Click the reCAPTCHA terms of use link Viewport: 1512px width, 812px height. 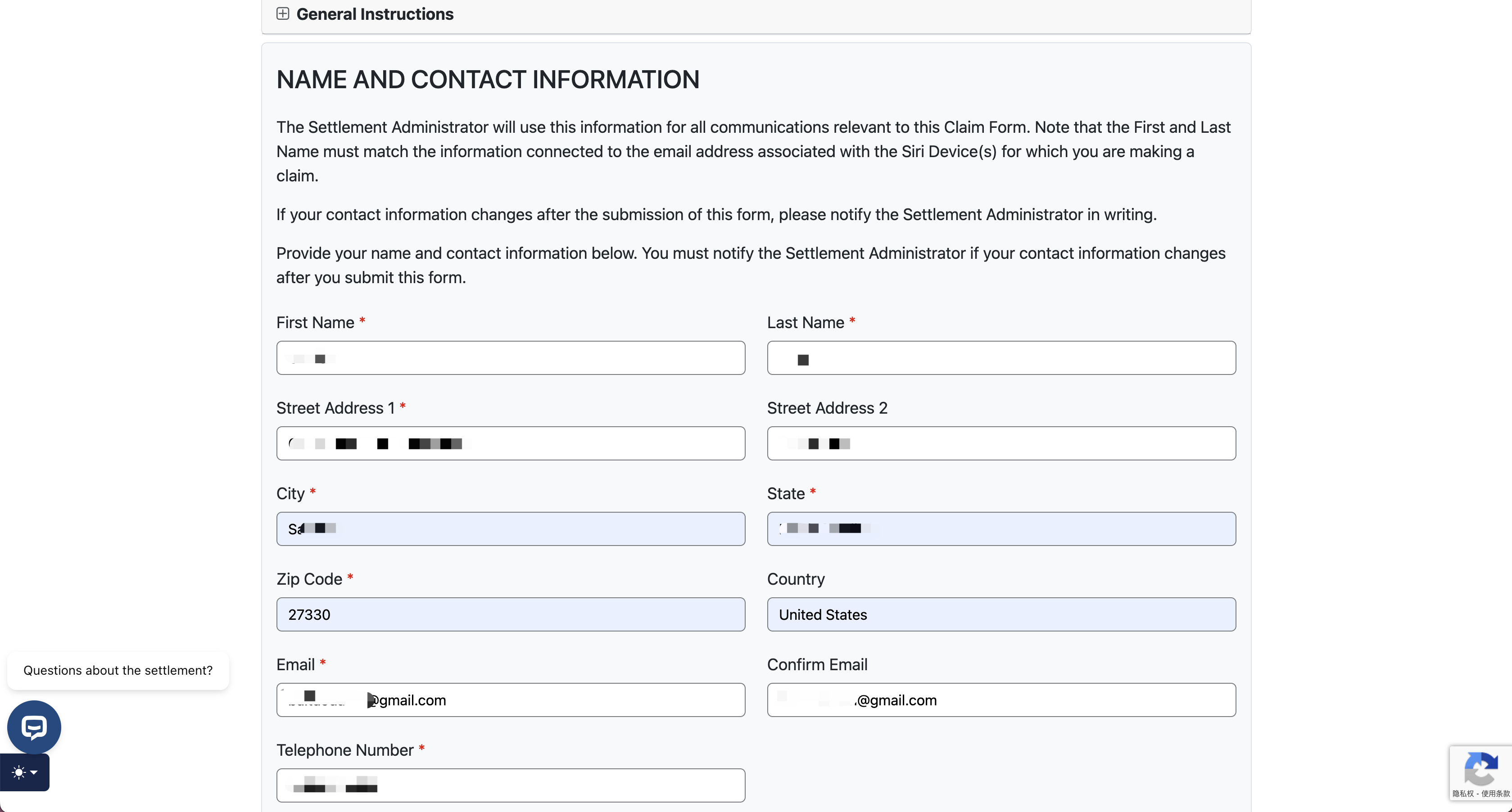tap(1495, 794)
